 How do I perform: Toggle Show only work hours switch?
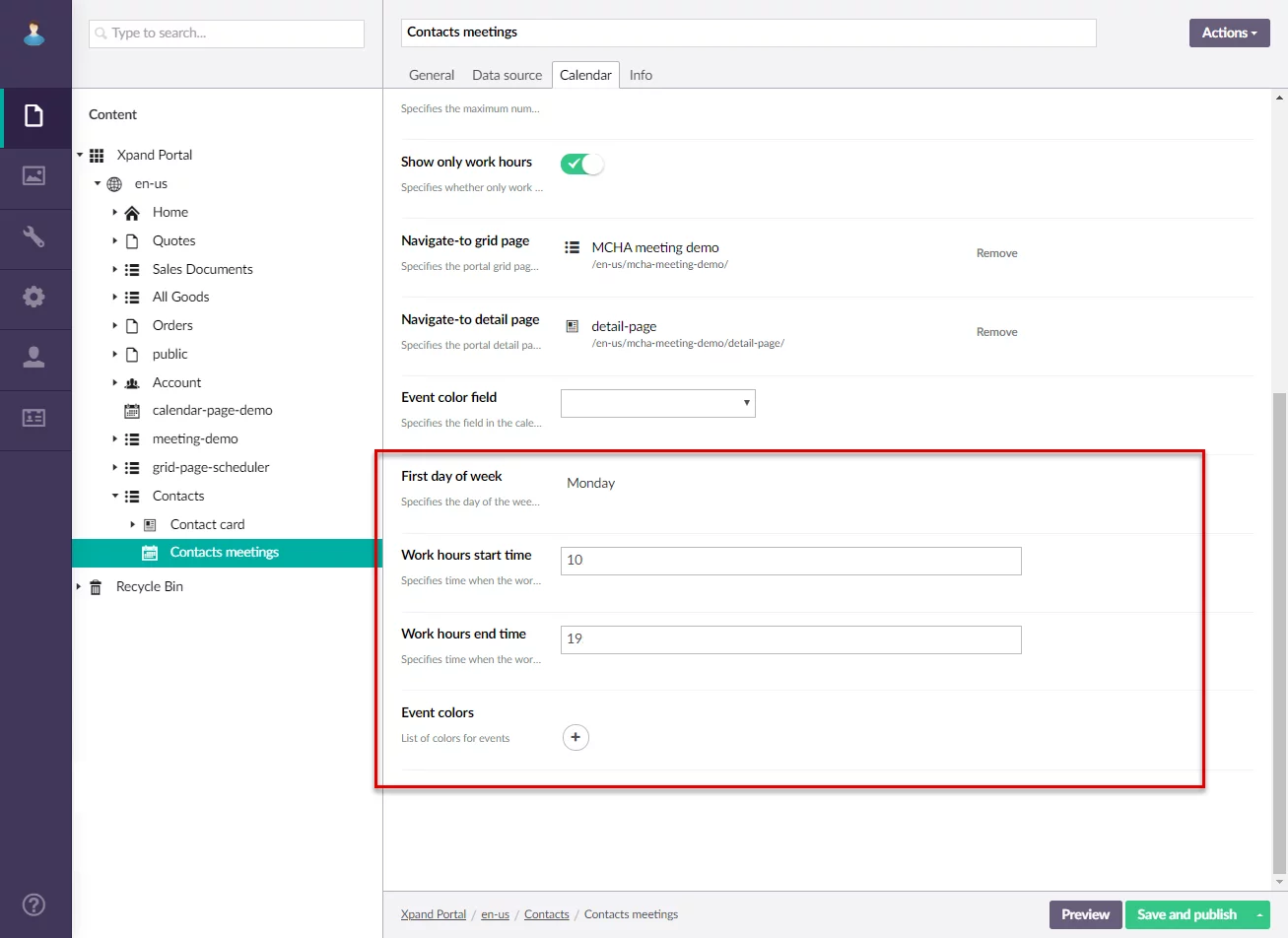(581, 165)
